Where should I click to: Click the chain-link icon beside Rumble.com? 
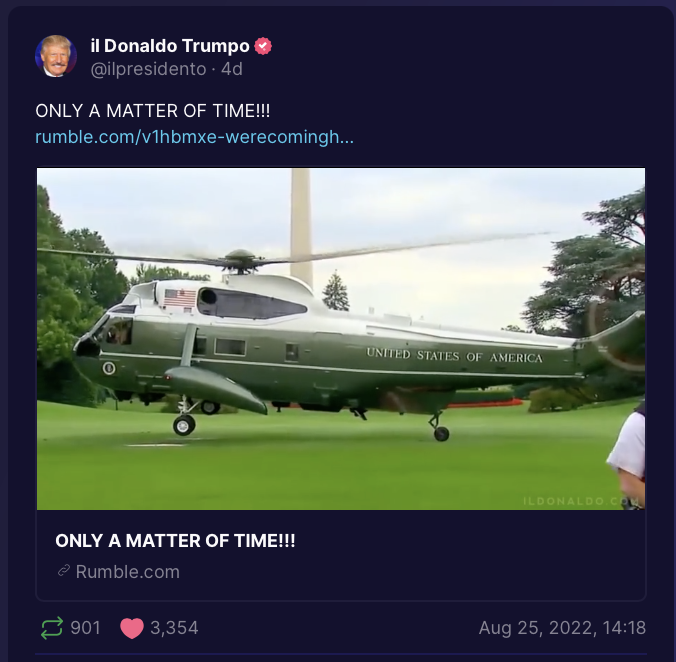64,571
